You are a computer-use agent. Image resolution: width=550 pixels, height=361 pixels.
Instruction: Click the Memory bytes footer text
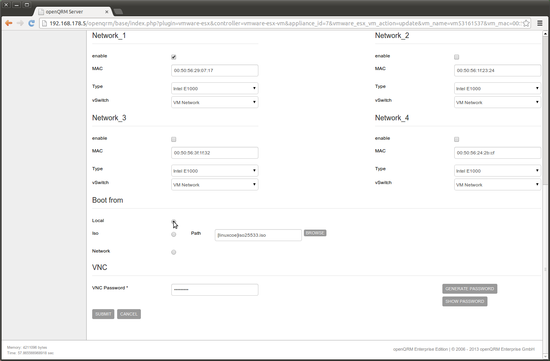click(x=27, y=347)
